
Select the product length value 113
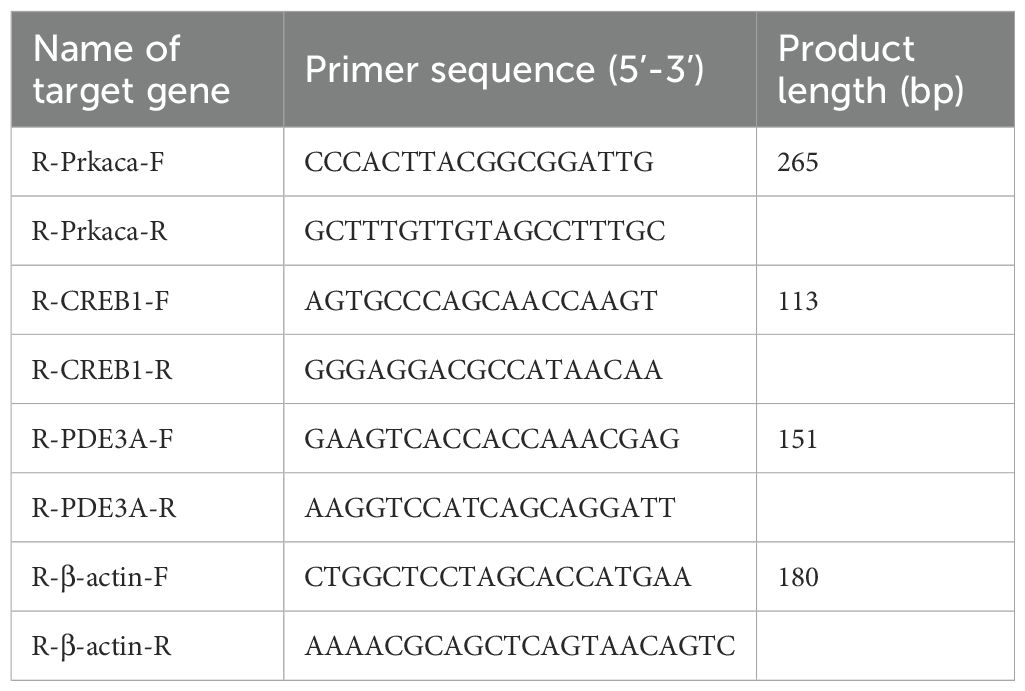coord(797,300)
